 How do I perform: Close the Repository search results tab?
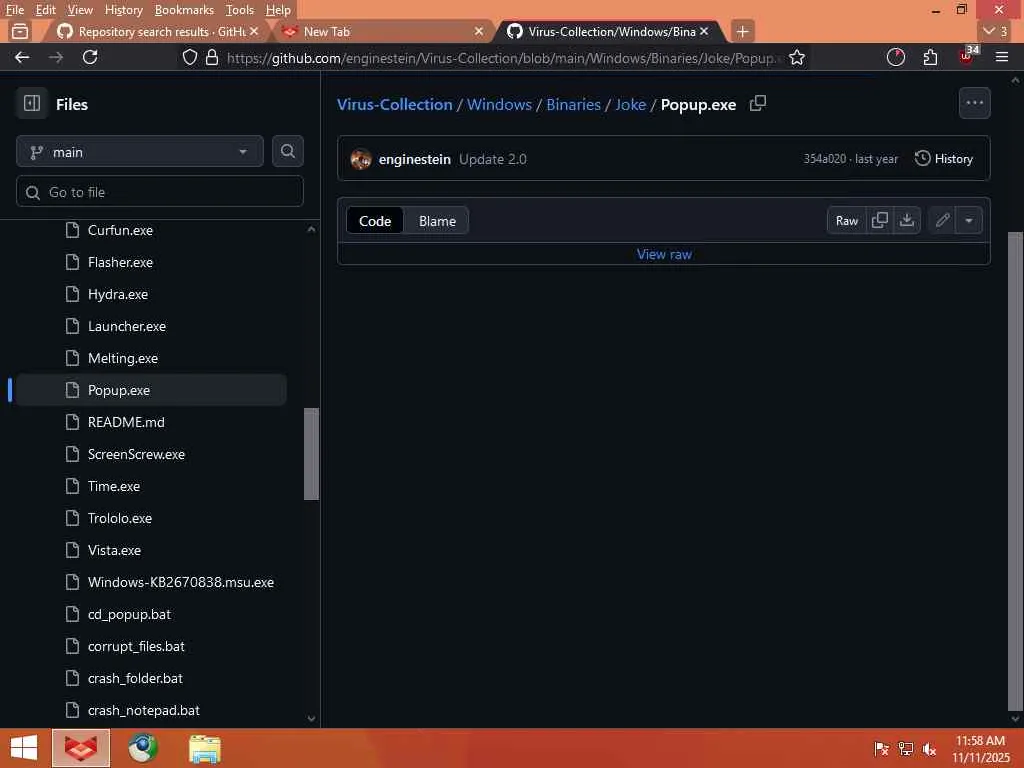tap(254, 31)
